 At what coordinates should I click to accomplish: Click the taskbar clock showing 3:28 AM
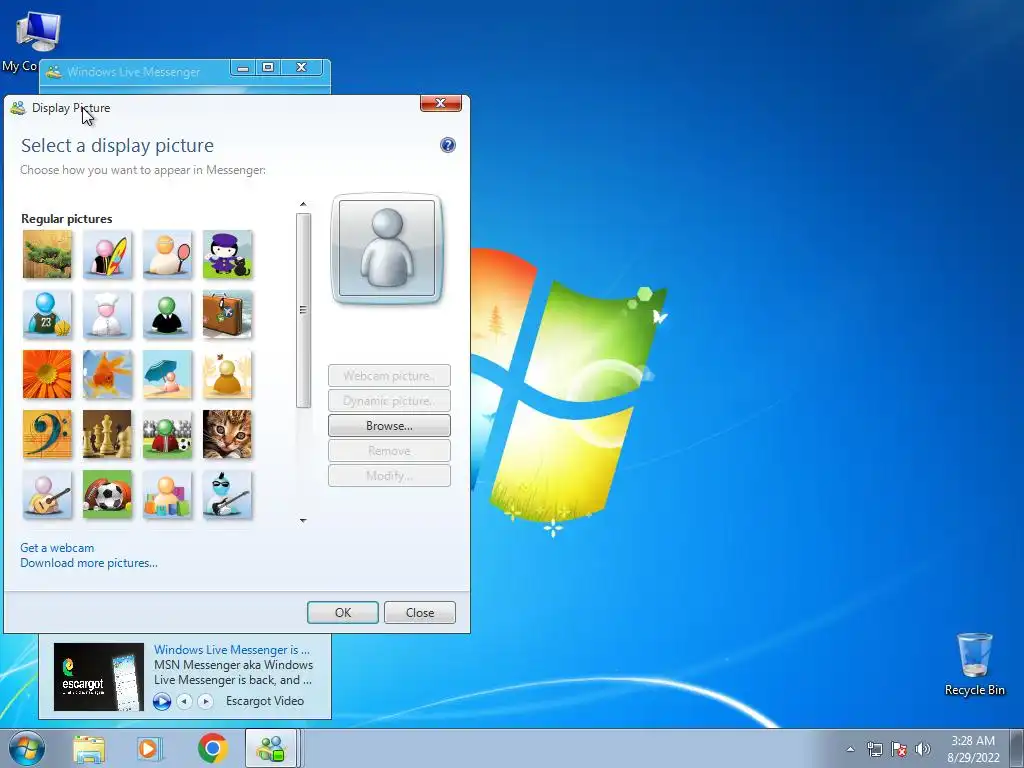point(973,749)
